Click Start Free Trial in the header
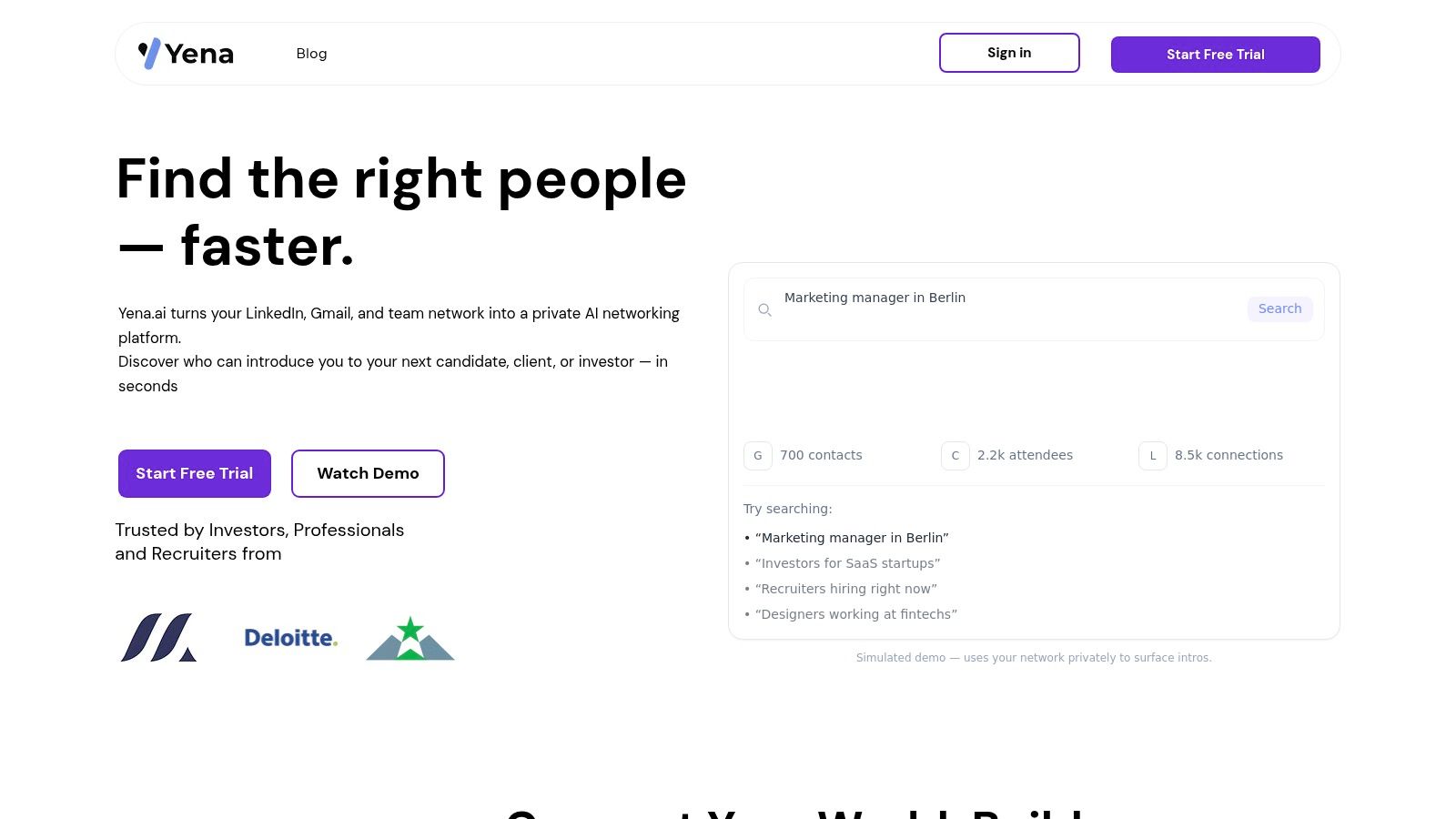This screenshot has width=1456, height=819. coord(1215,55)
